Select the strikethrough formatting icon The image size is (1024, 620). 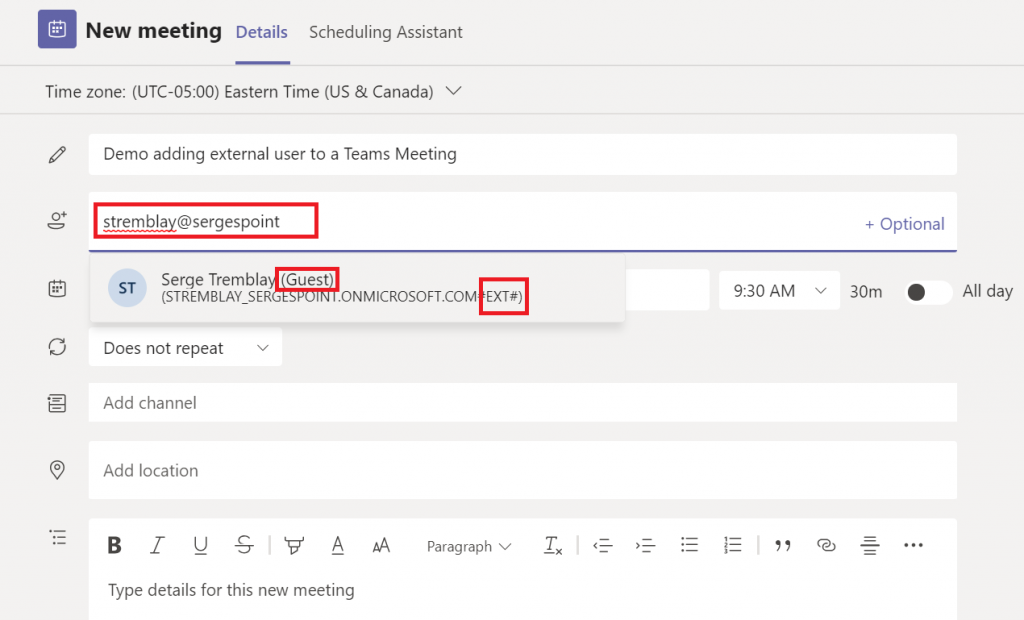pyautogui.click(x=244, y=545)
